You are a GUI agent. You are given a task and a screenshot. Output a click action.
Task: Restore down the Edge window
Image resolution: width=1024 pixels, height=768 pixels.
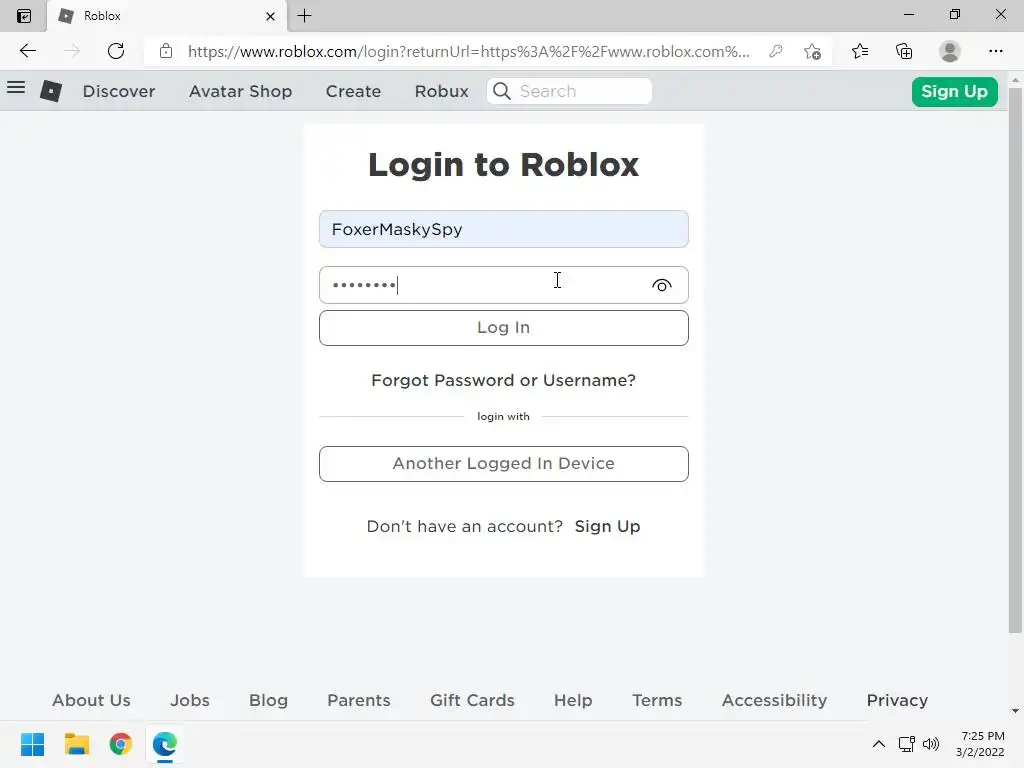[x=955, y=14]
